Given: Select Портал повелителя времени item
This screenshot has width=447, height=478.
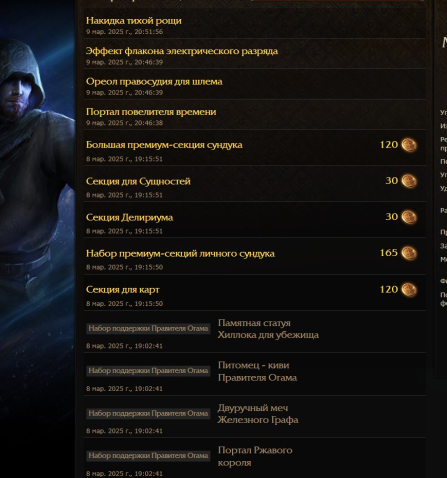Looking at the screenshot, I should coord(151,112).
